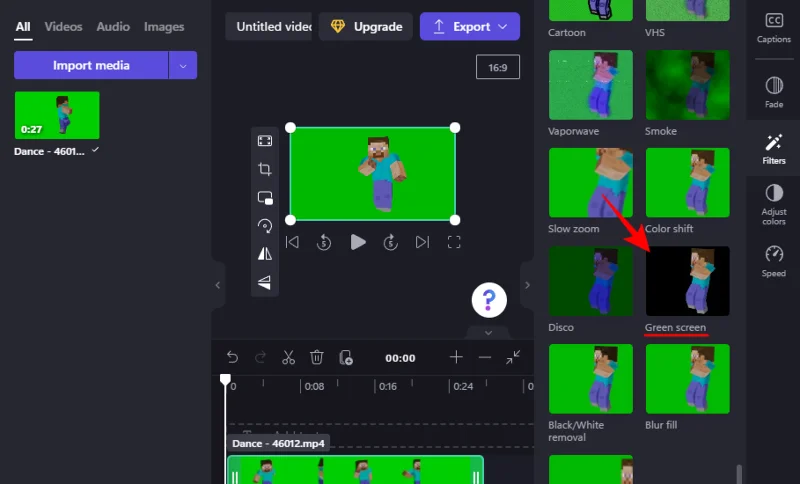This screenshot has height=484, width=800.
Task: Duplicate the selected clip
Action: (346, 358)
